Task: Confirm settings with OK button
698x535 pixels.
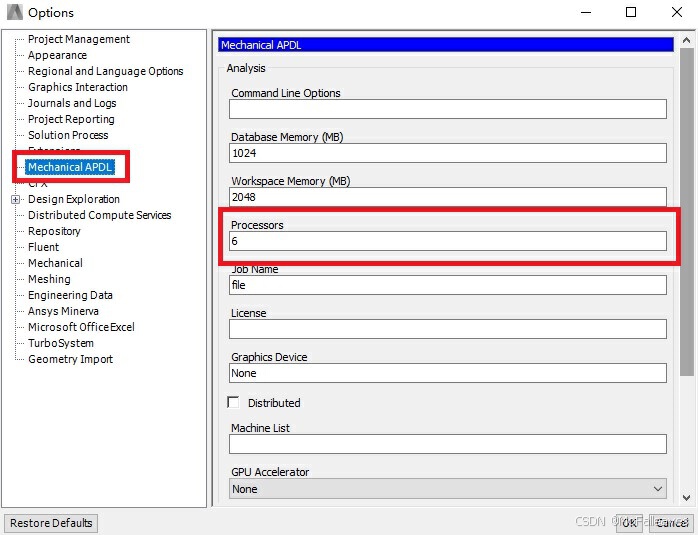Action: [629, 523]
